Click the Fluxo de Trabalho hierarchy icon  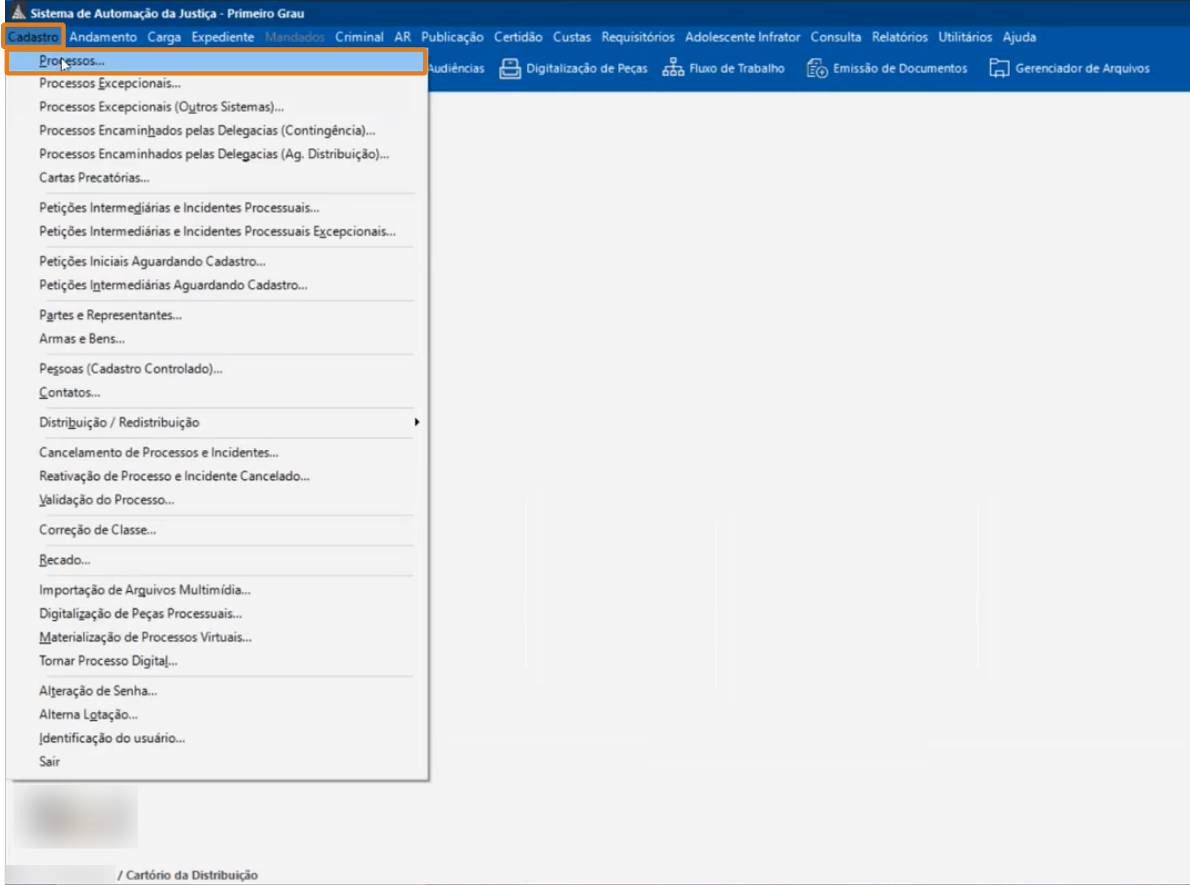coord(672,68)
